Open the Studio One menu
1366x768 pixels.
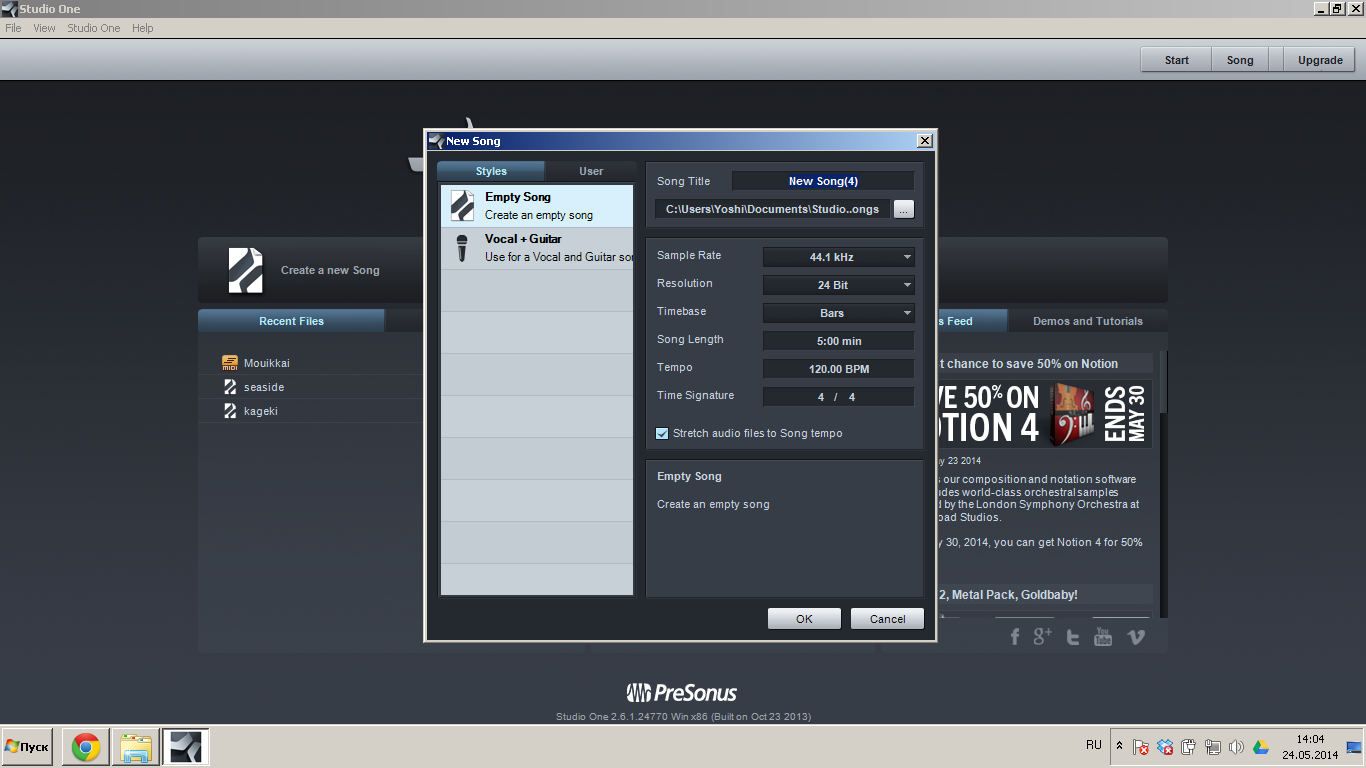click(94, 28)
